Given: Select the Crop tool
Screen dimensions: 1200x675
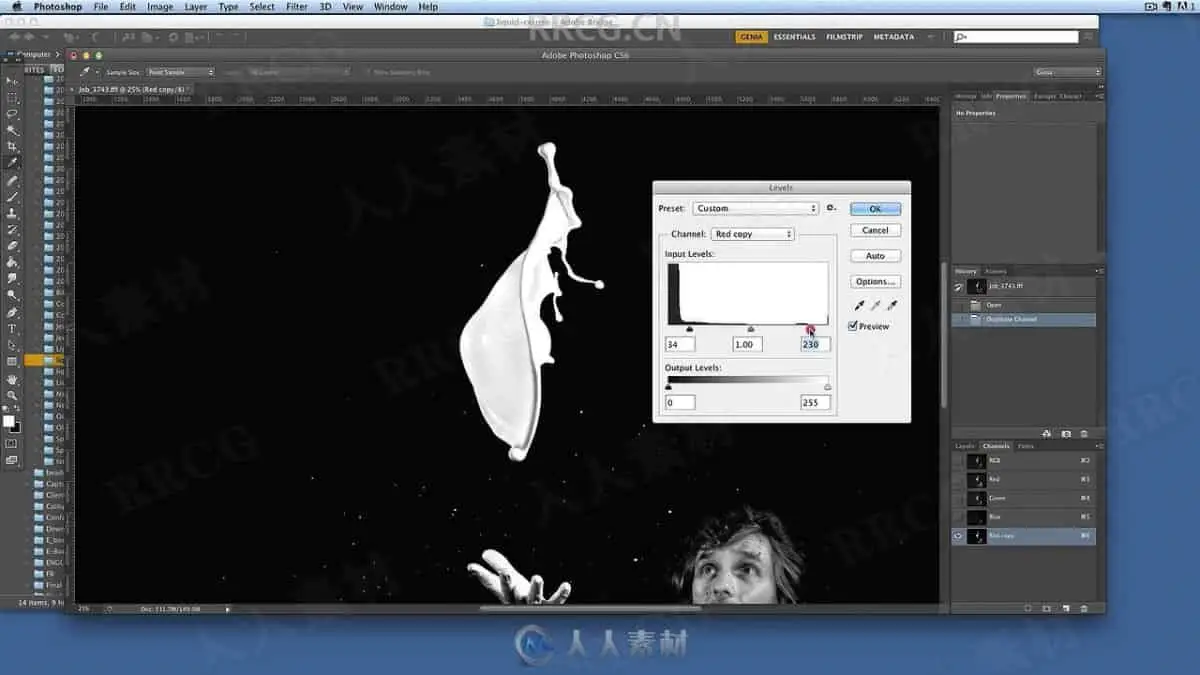Looking at the screenshot, I should [x=12, y=146].
